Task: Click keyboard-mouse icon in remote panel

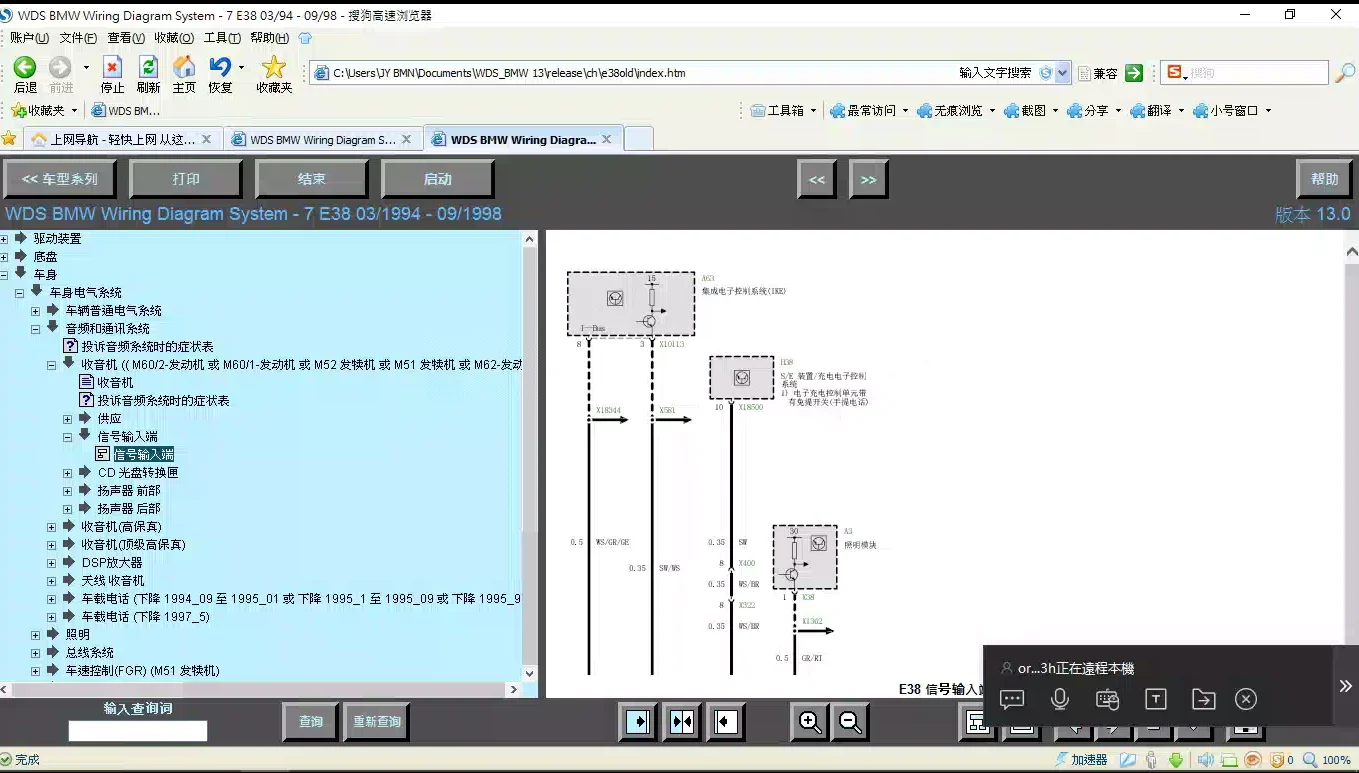Action: point(1107,700)
